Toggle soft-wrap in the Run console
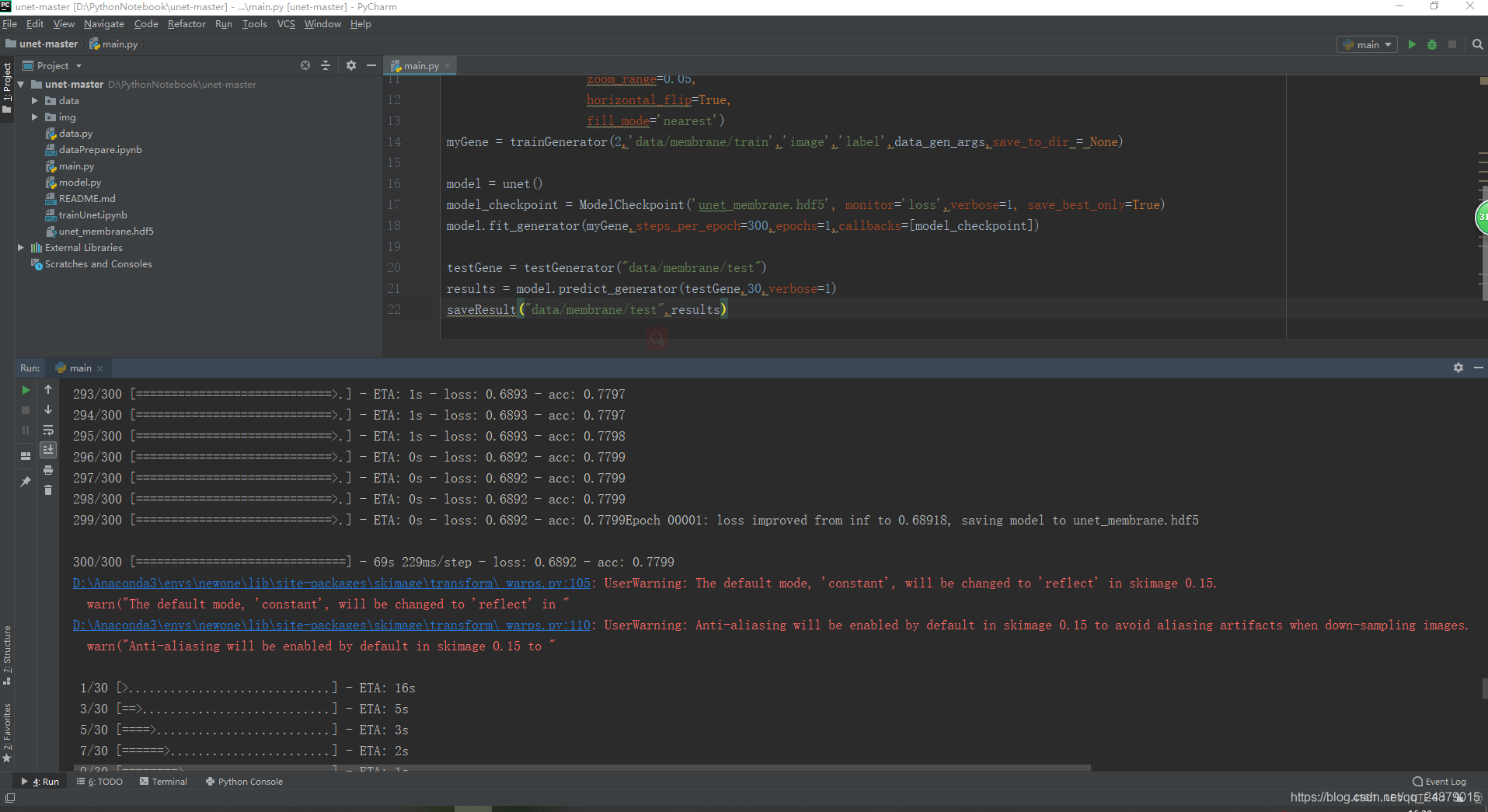 pyautogui.click(x=47, y=430)
